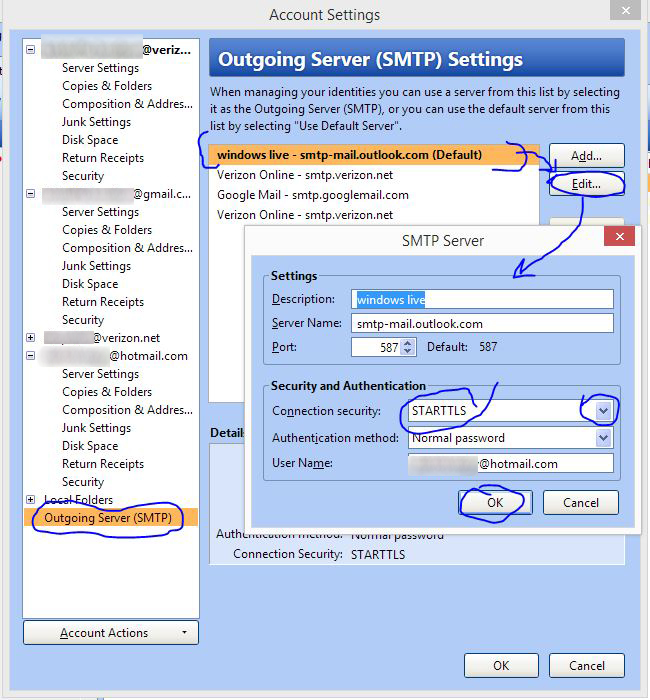The image size is (650, 700).
Task: Open Security under the @hotmail.com account
Action: point(83,482)
